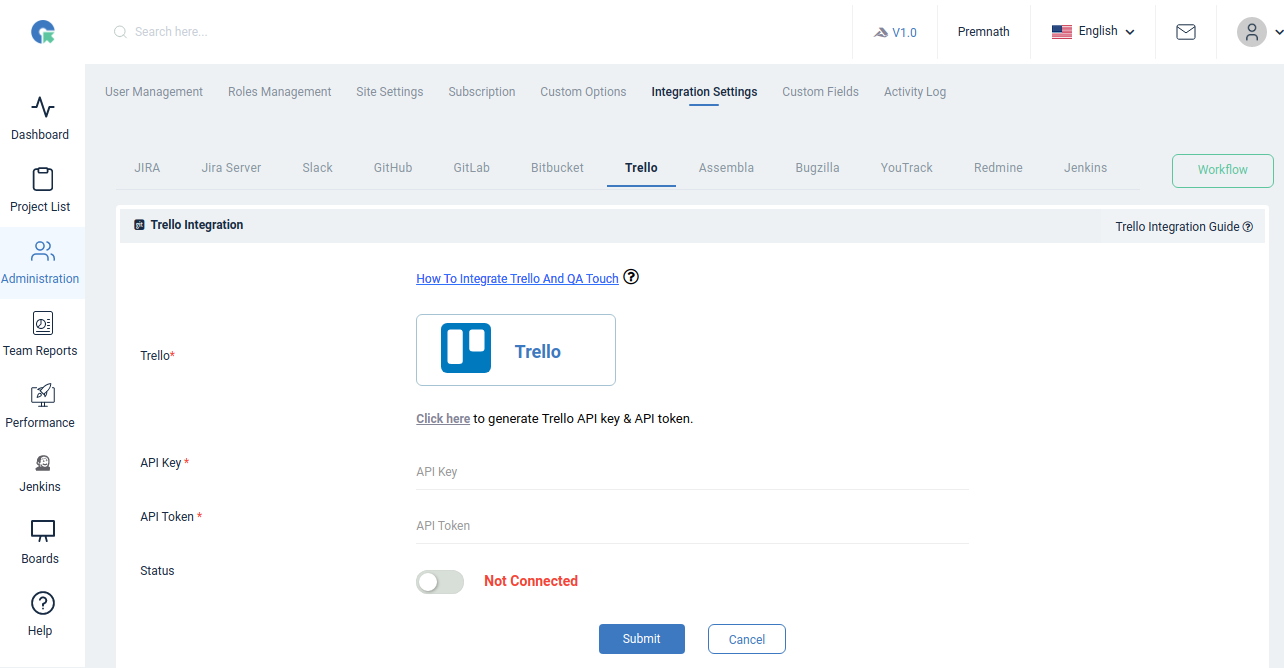Select the Jenkins sidebar icon
1284x668 pixels.
(40, 470)
